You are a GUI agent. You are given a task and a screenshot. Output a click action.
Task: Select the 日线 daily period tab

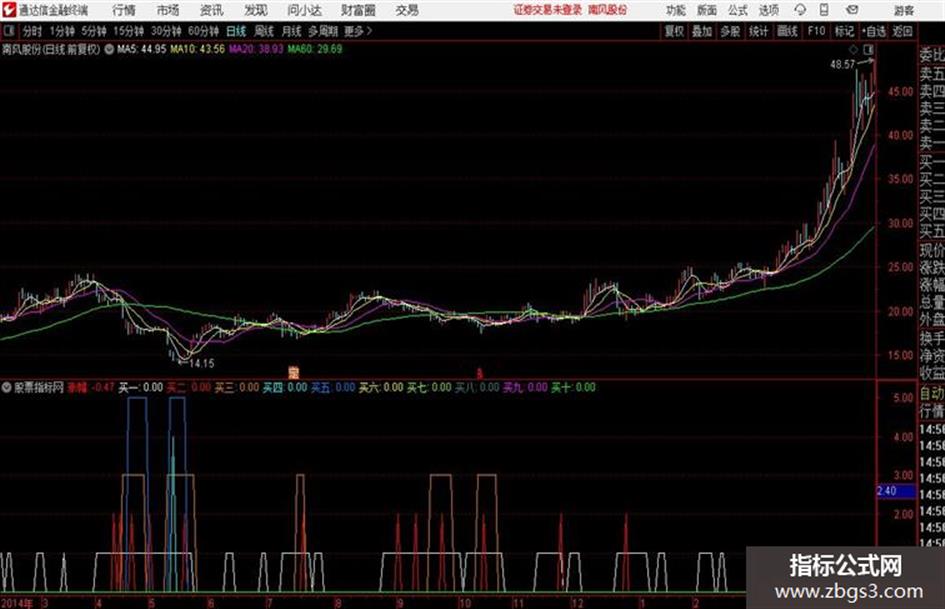point(236,31)
